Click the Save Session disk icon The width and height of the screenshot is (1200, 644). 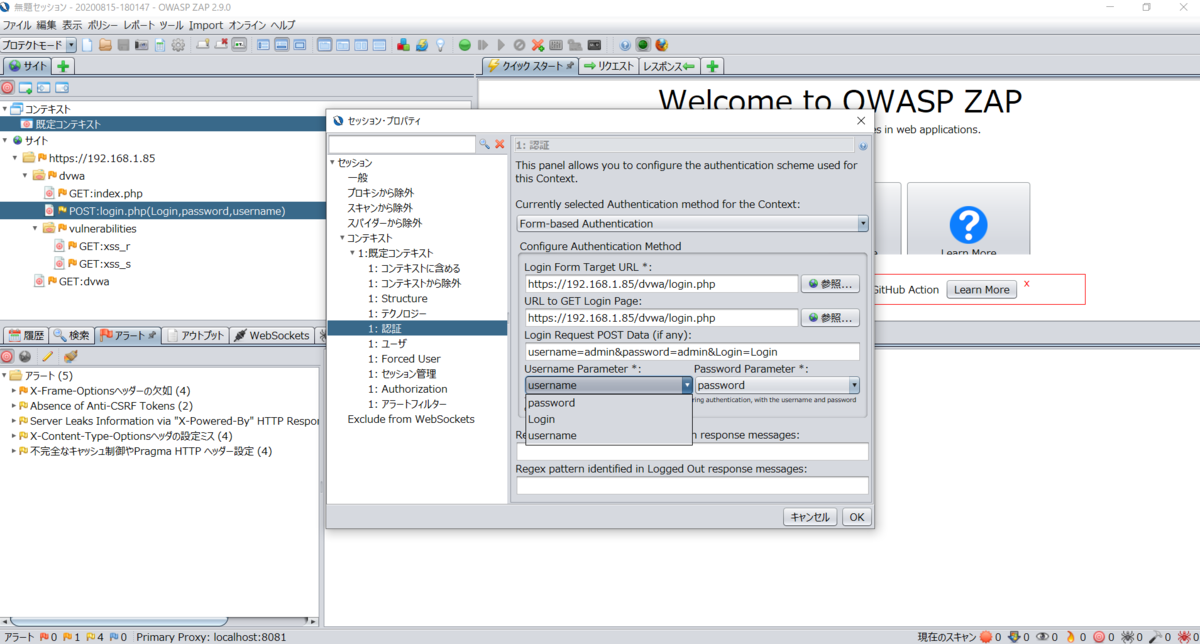[x=123, y=45]
